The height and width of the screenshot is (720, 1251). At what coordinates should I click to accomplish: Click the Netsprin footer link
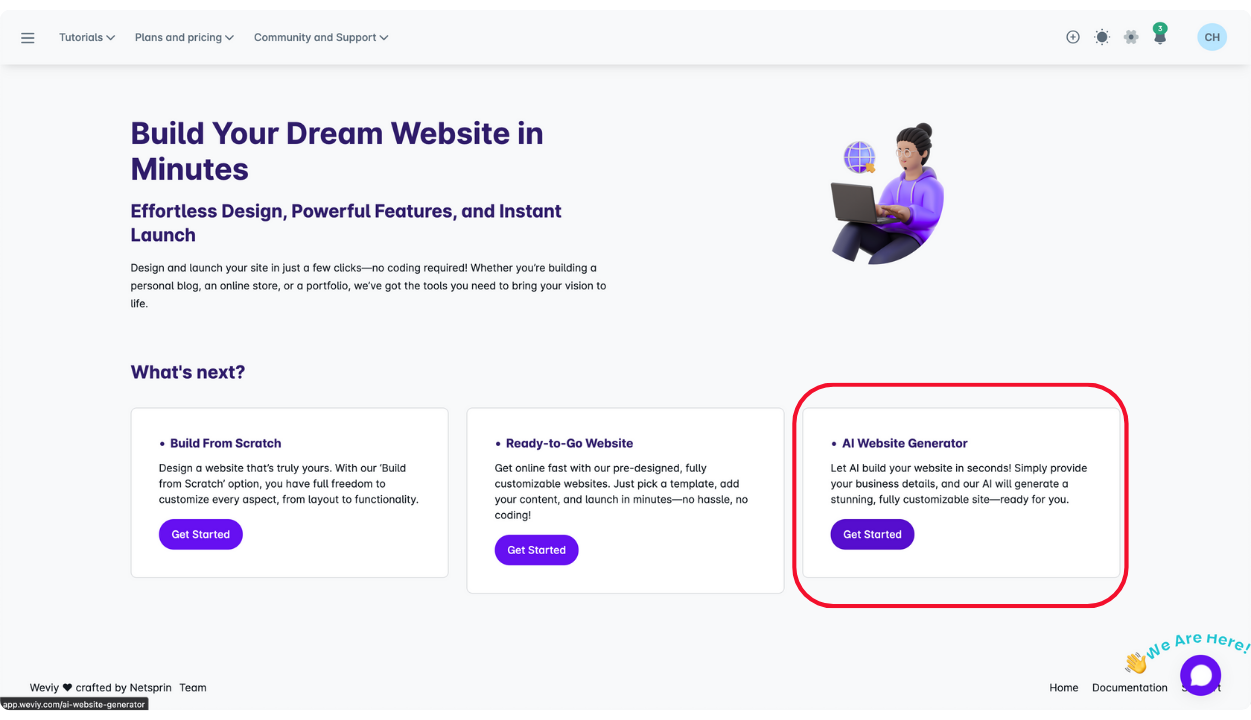point(151,687)
